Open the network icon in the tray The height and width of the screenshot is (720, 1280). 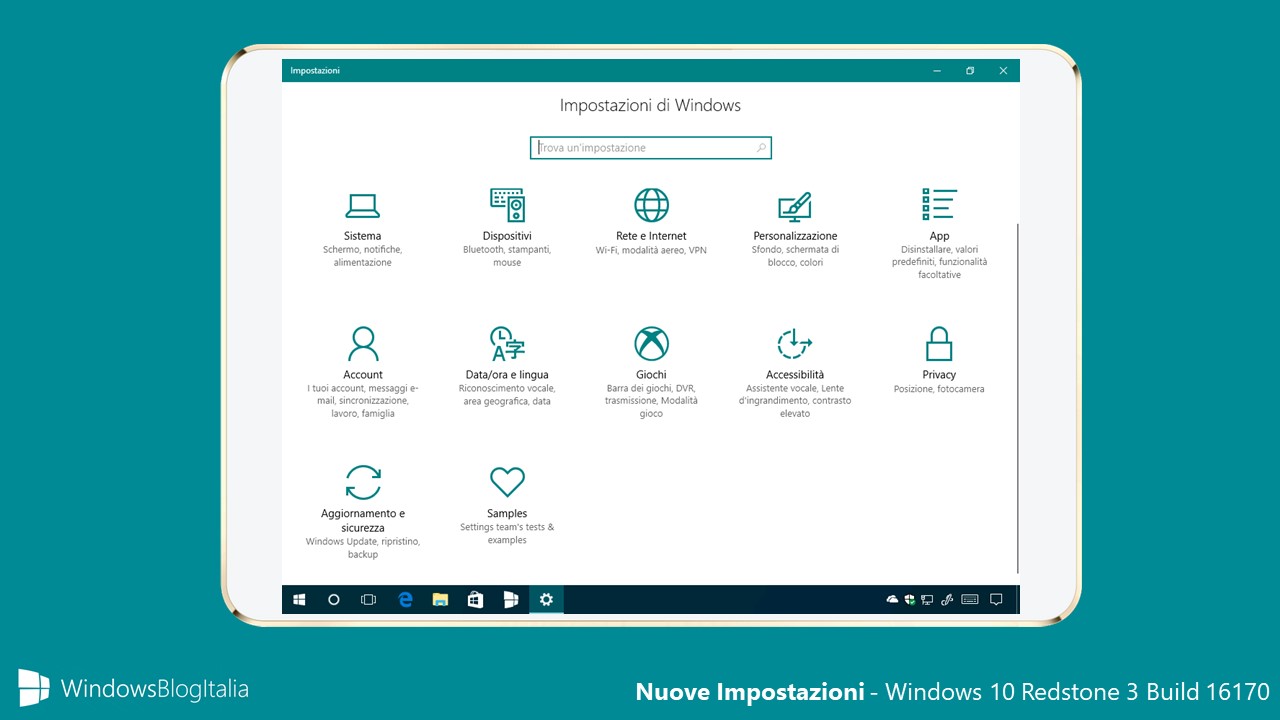pyautogui.click(x=927, y=599)
